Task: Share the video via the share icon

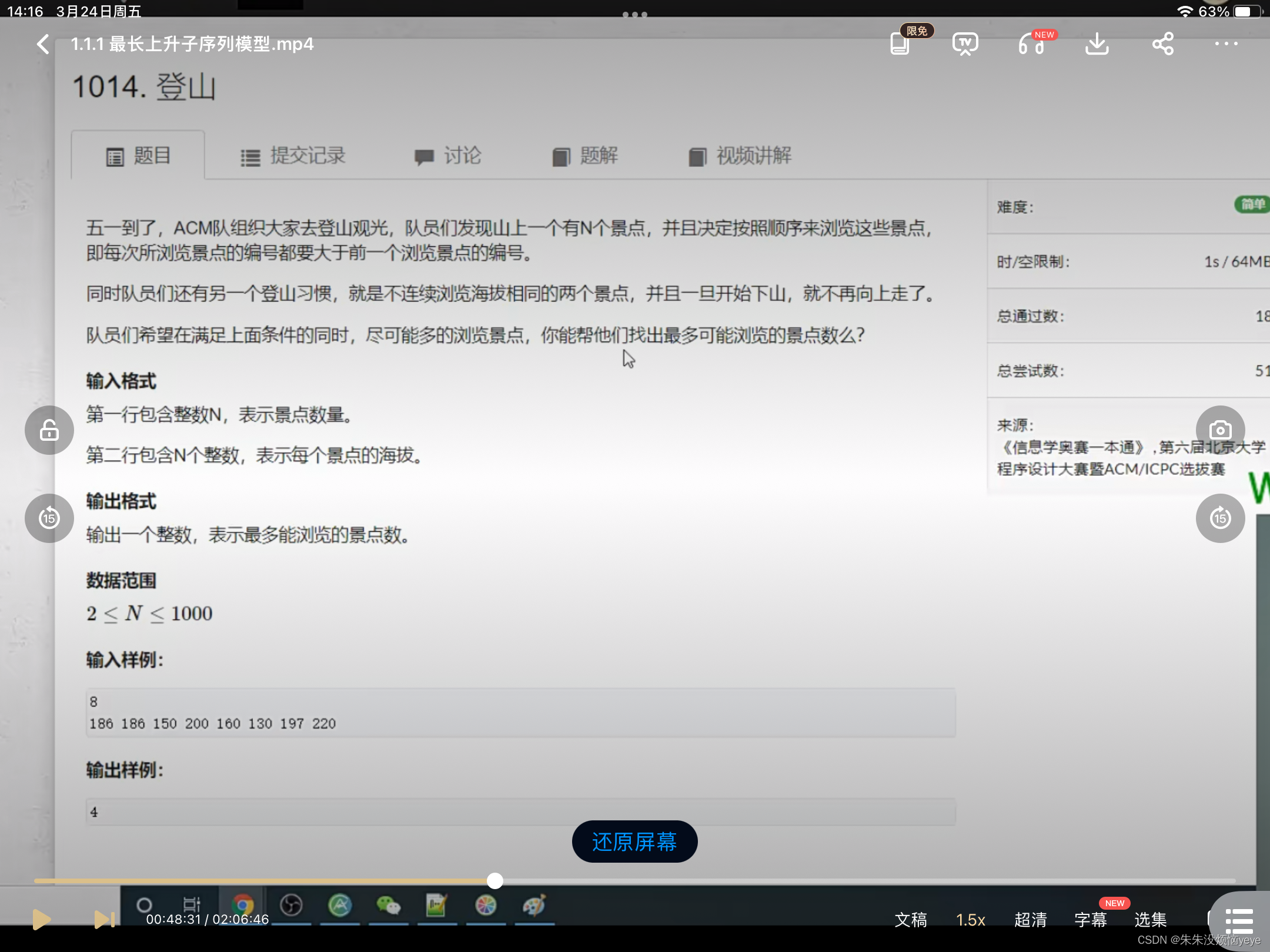Action: coord(1162,44)
